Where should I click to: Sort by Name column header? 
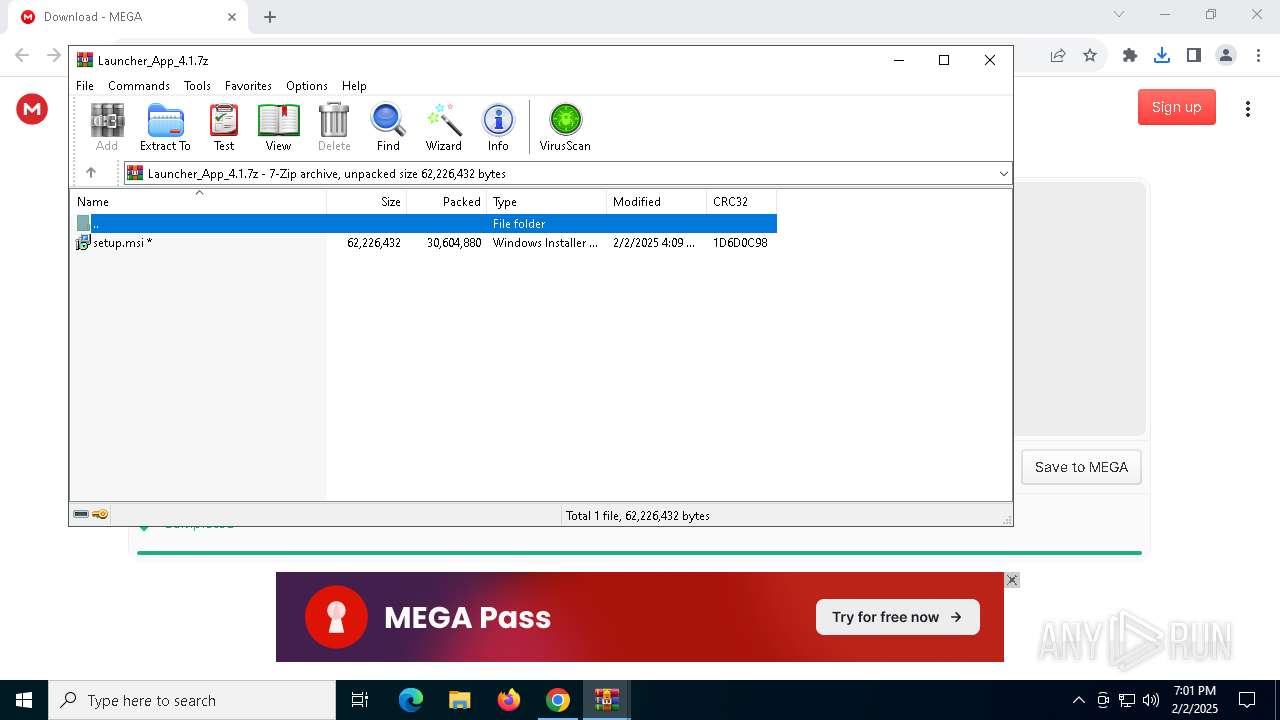pyautogui.click(x=198, y=201)
